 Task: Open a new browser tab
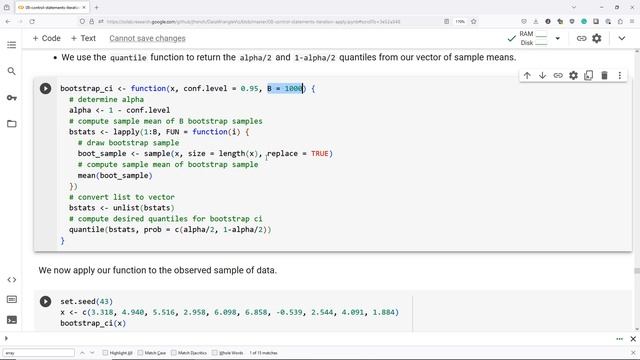pyautogui.click(x=96, y=7)
